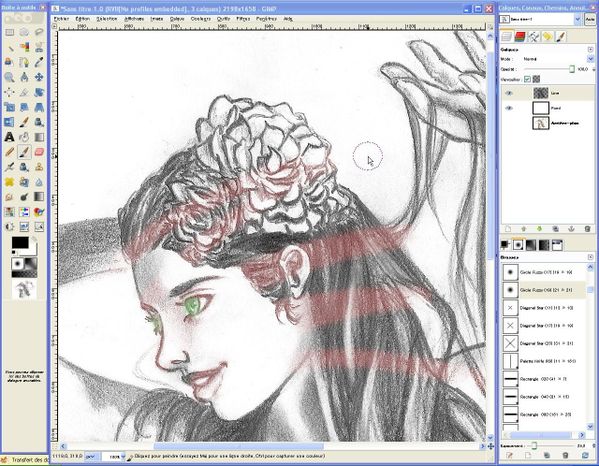This screenshot has height=466, width=599.
Task: Create a new layer in Calques panel
Action: point(508,229)
